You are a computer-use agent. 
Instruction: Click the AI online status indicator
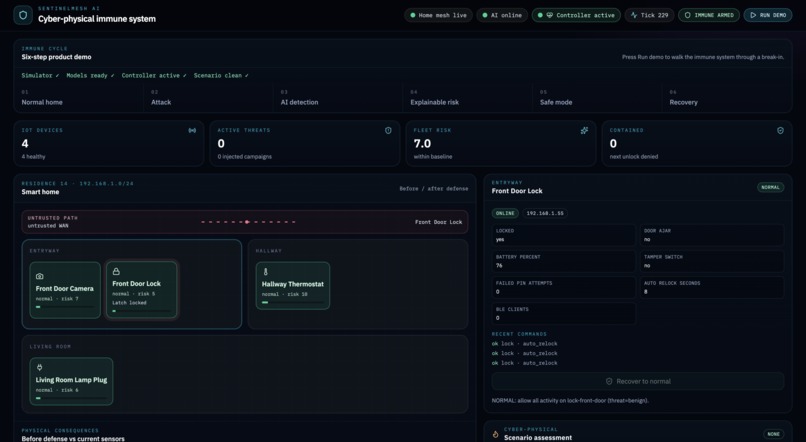[502, 15]
